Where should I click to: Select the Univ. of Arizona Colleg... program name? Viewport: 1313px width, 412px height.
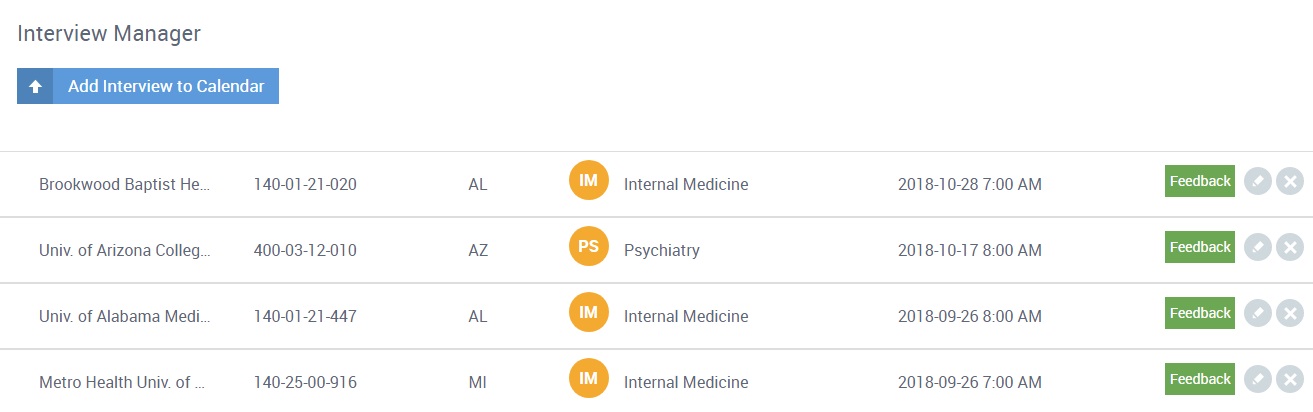[x=125, y=250]
